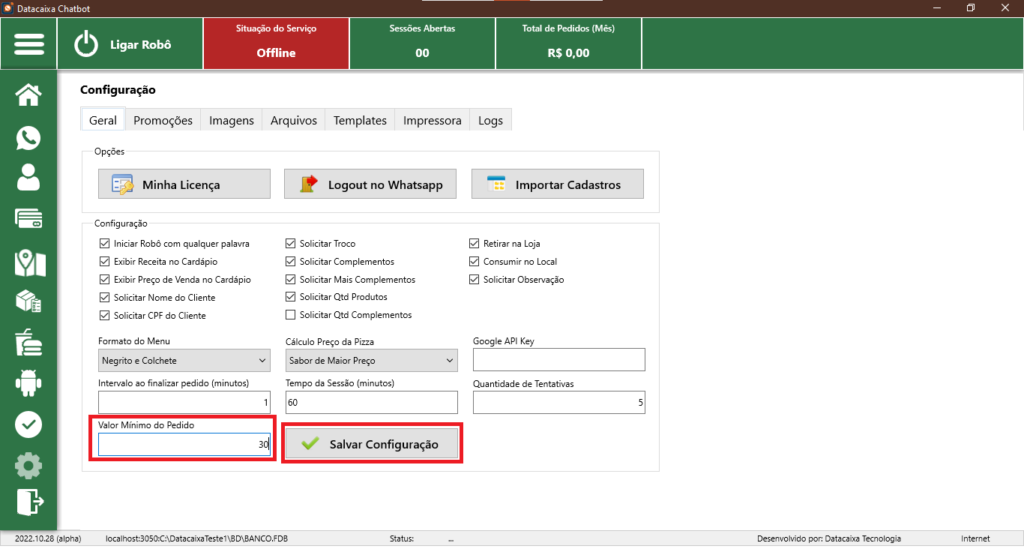Switch to the Promoções tab
The width and height of the screenshot is (1024, 549).
(x=163, y=120)
